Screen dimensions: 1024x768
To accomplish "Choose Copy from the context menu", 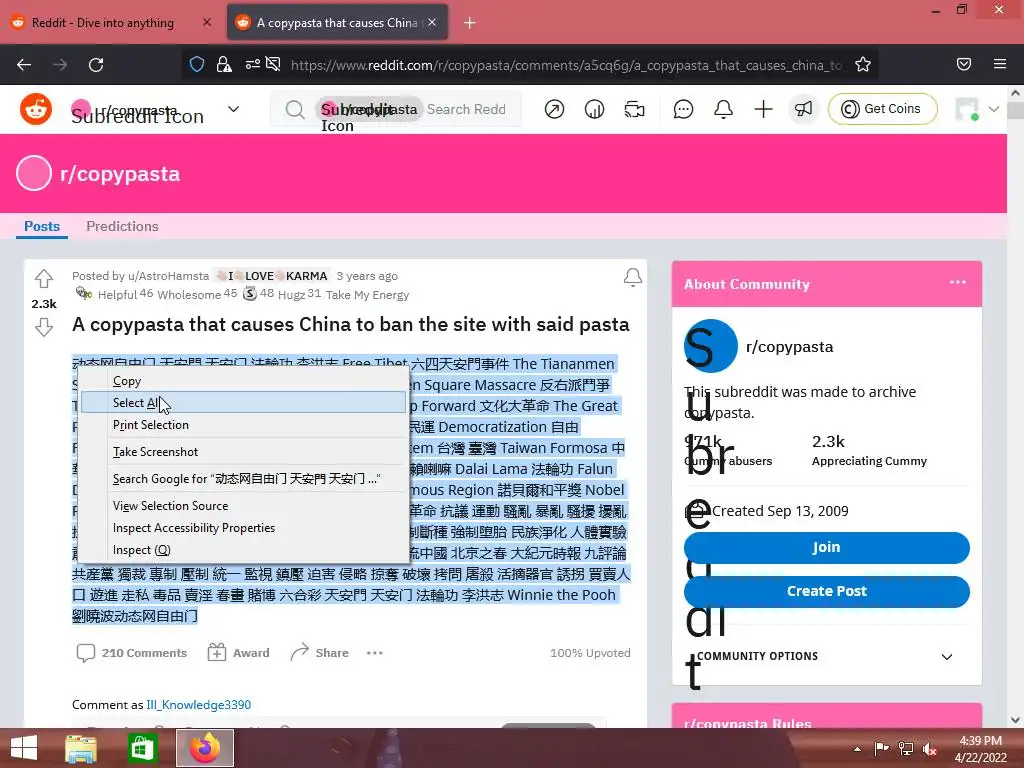I will click(243, 381).
